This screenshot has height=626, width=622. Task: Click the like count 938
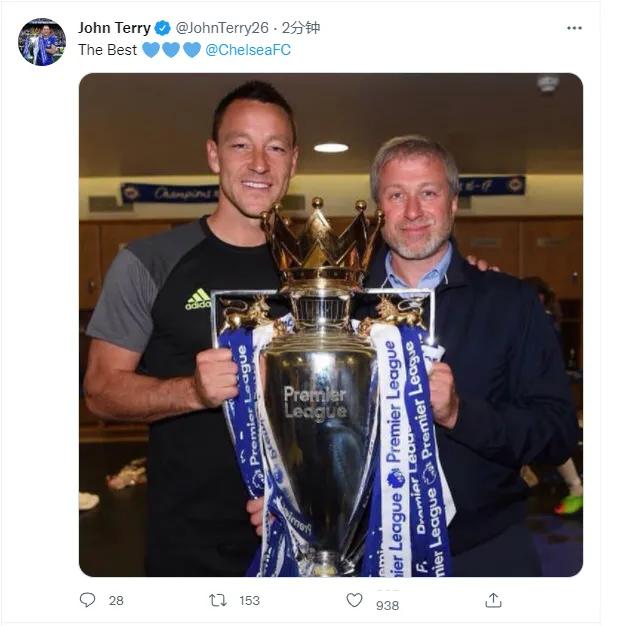pyautogui.click(x=387, y=605)
